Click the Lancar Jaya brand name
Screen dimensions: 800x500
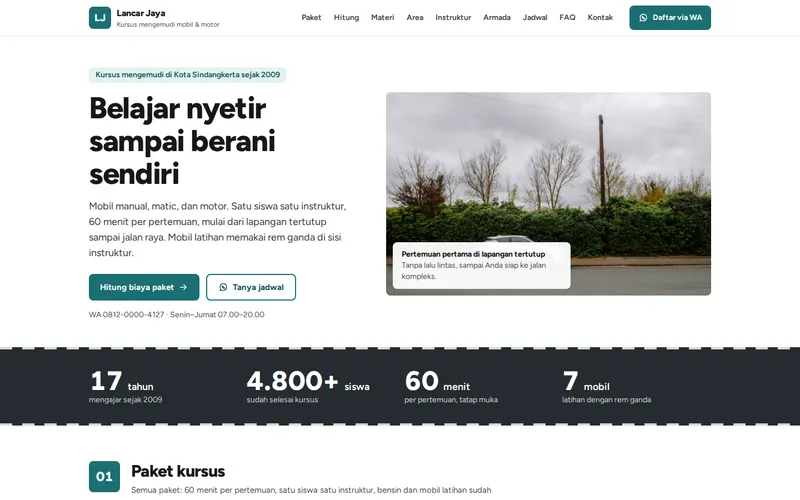(141, 13)
